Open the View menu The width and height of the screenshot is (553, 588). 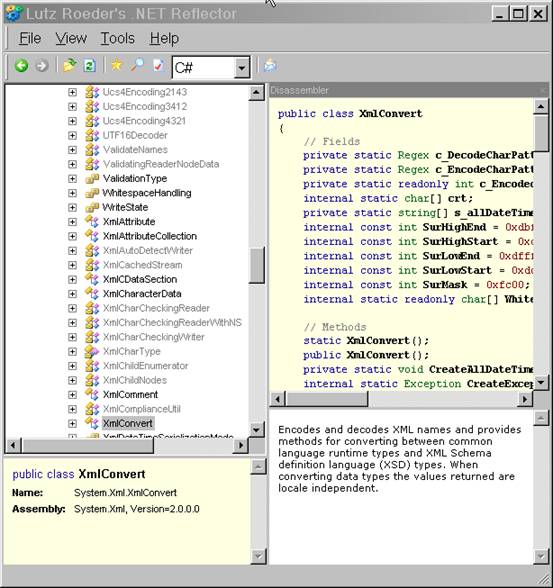tap(71, 38)
